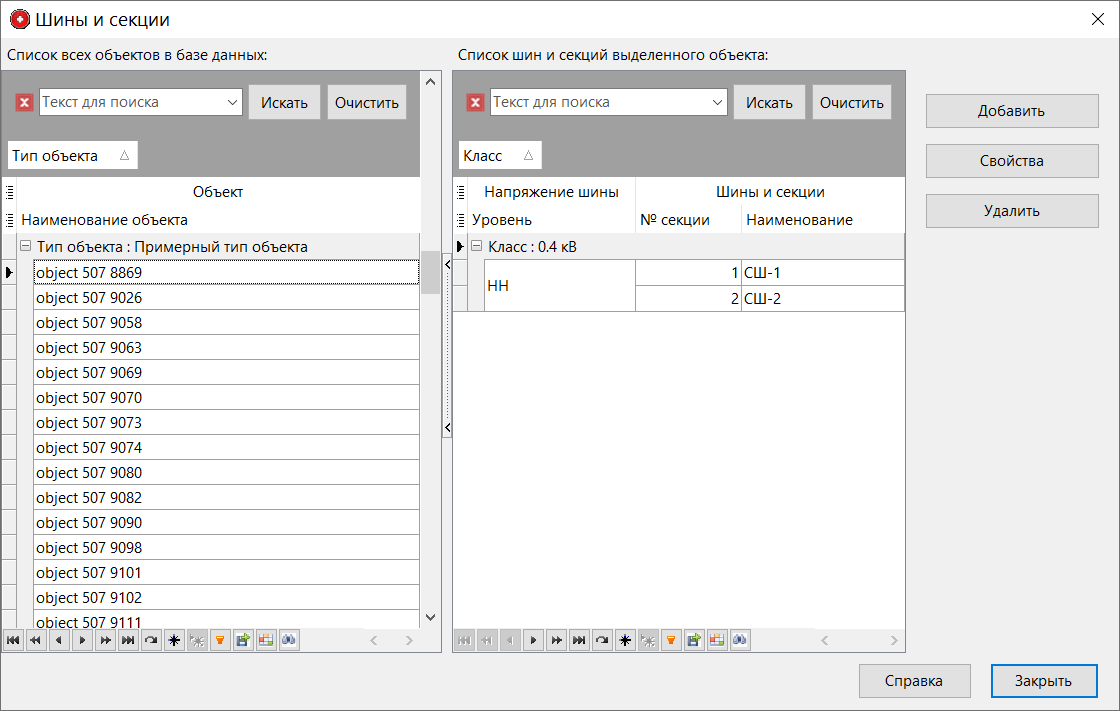1120x711 pixels.
Task: Go to first record in left object list
Action: point(13,640)
